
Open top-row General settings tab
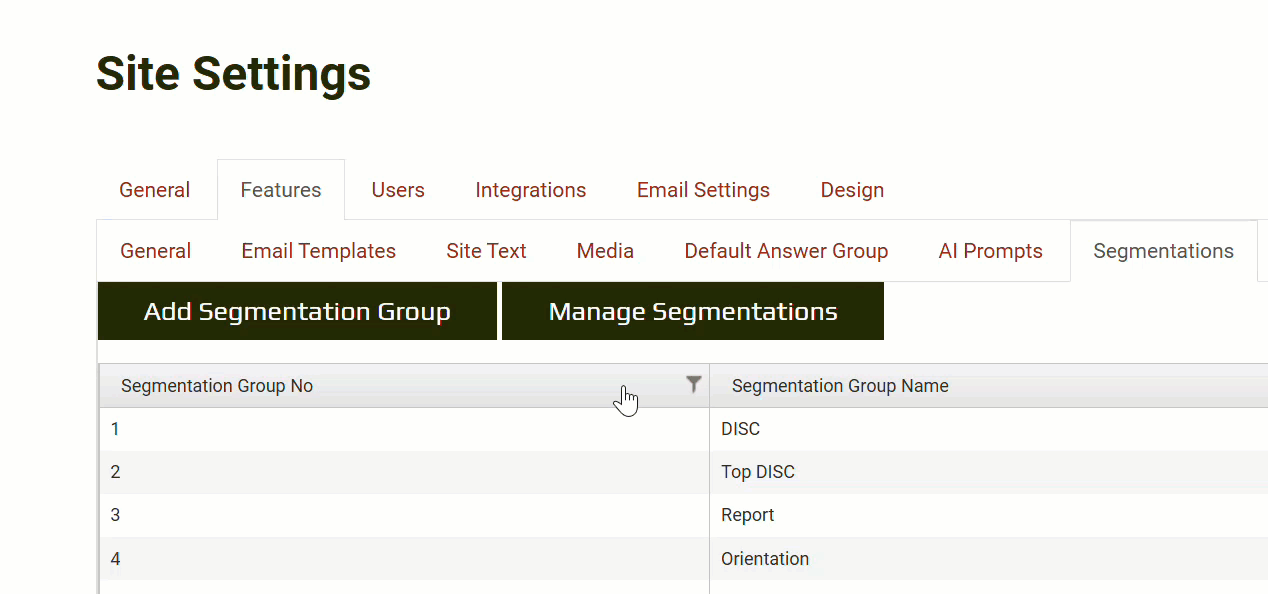(155, 190)
